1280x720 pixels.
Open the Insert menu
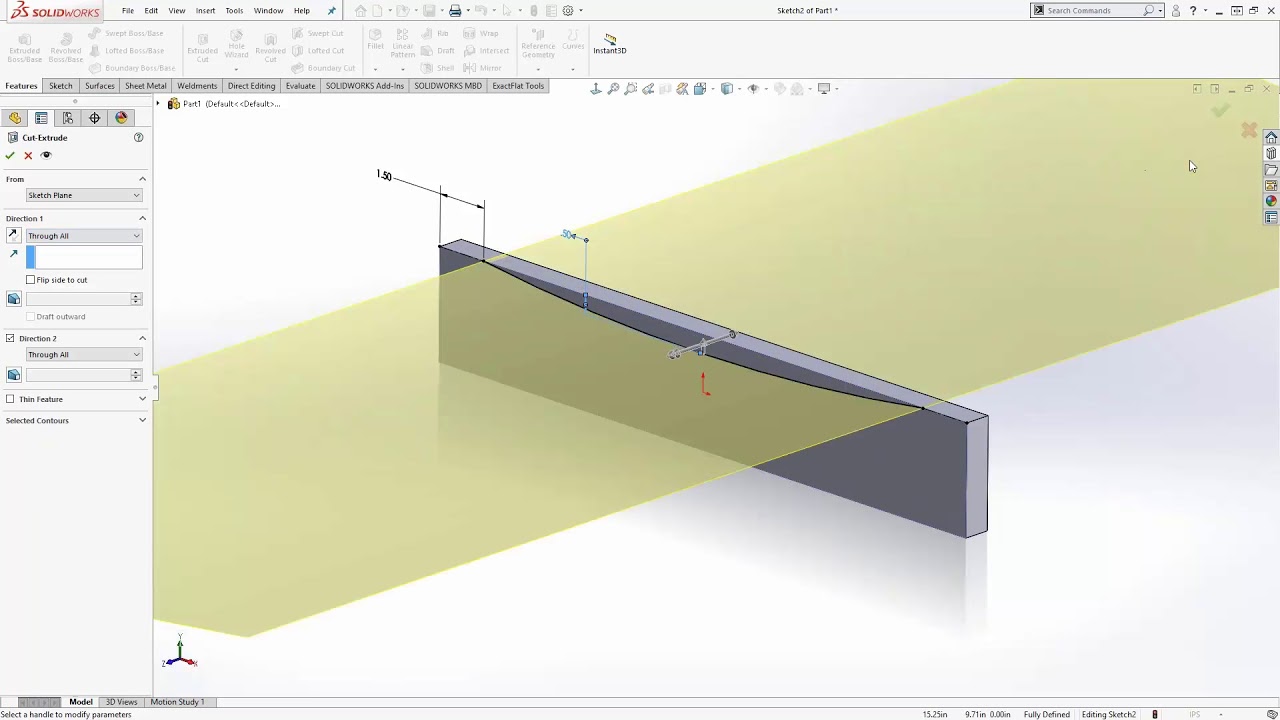point(205,10)
